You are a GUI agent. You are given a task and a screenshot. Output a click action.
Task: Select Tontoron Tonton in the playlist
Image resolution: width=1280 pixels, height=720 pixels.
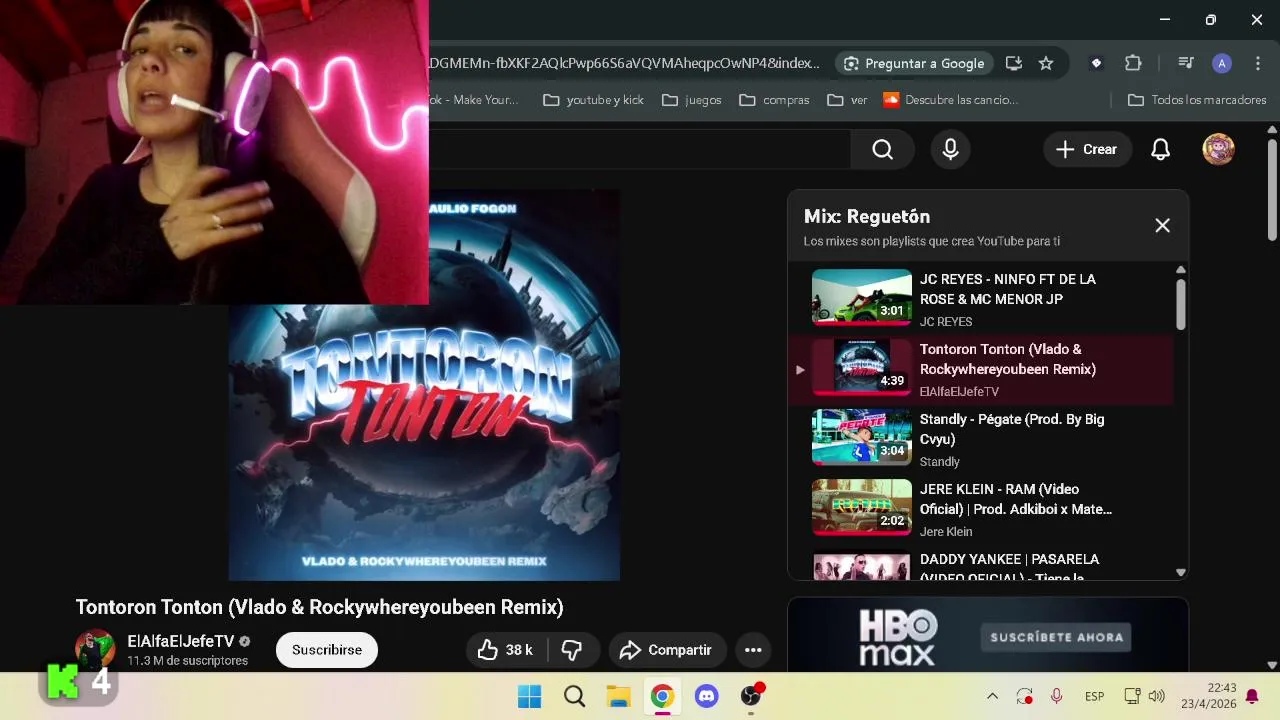[980, 369]
